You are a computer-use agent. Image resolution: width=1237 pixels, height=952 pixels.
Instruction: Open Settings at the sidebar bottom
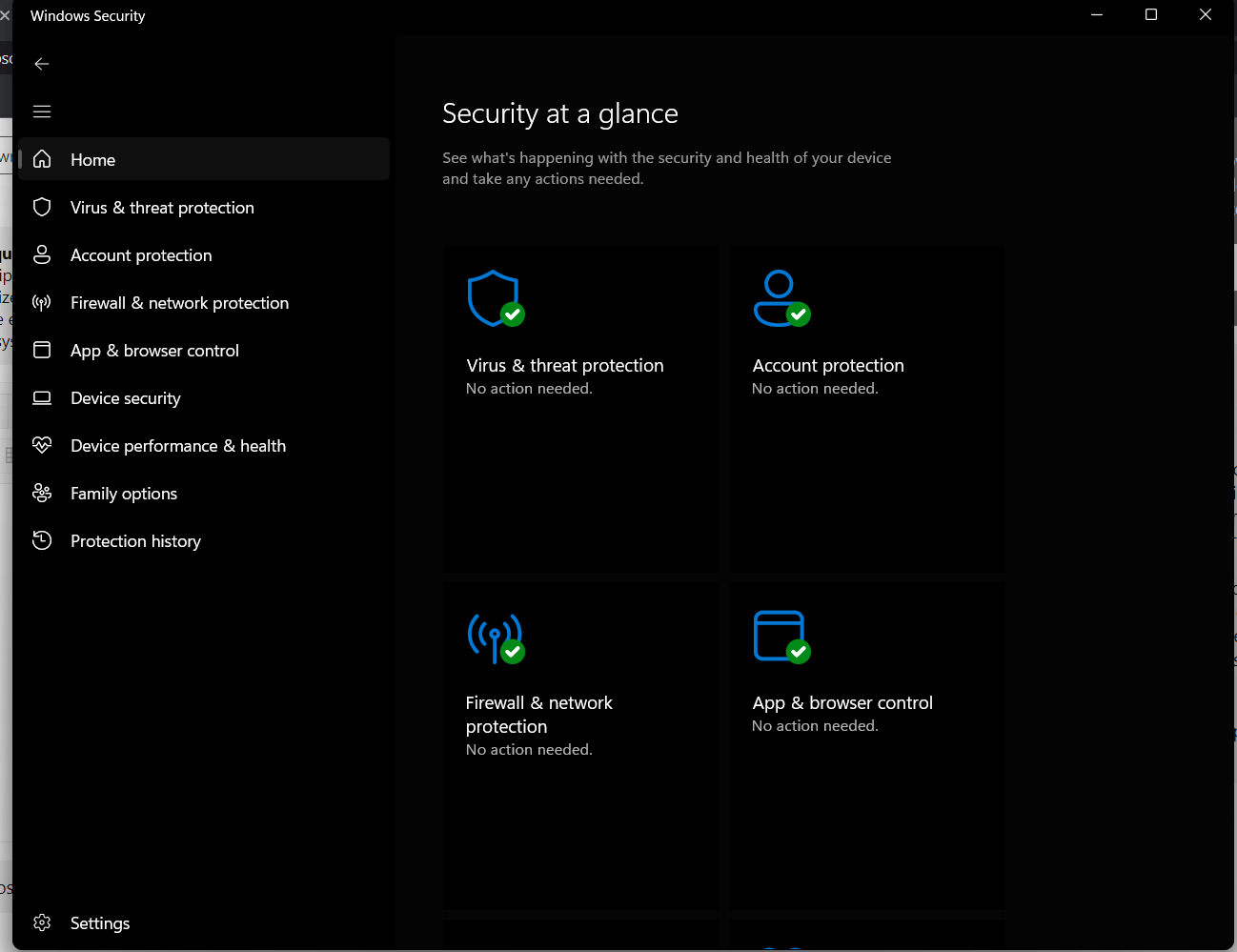click(204, 922)
